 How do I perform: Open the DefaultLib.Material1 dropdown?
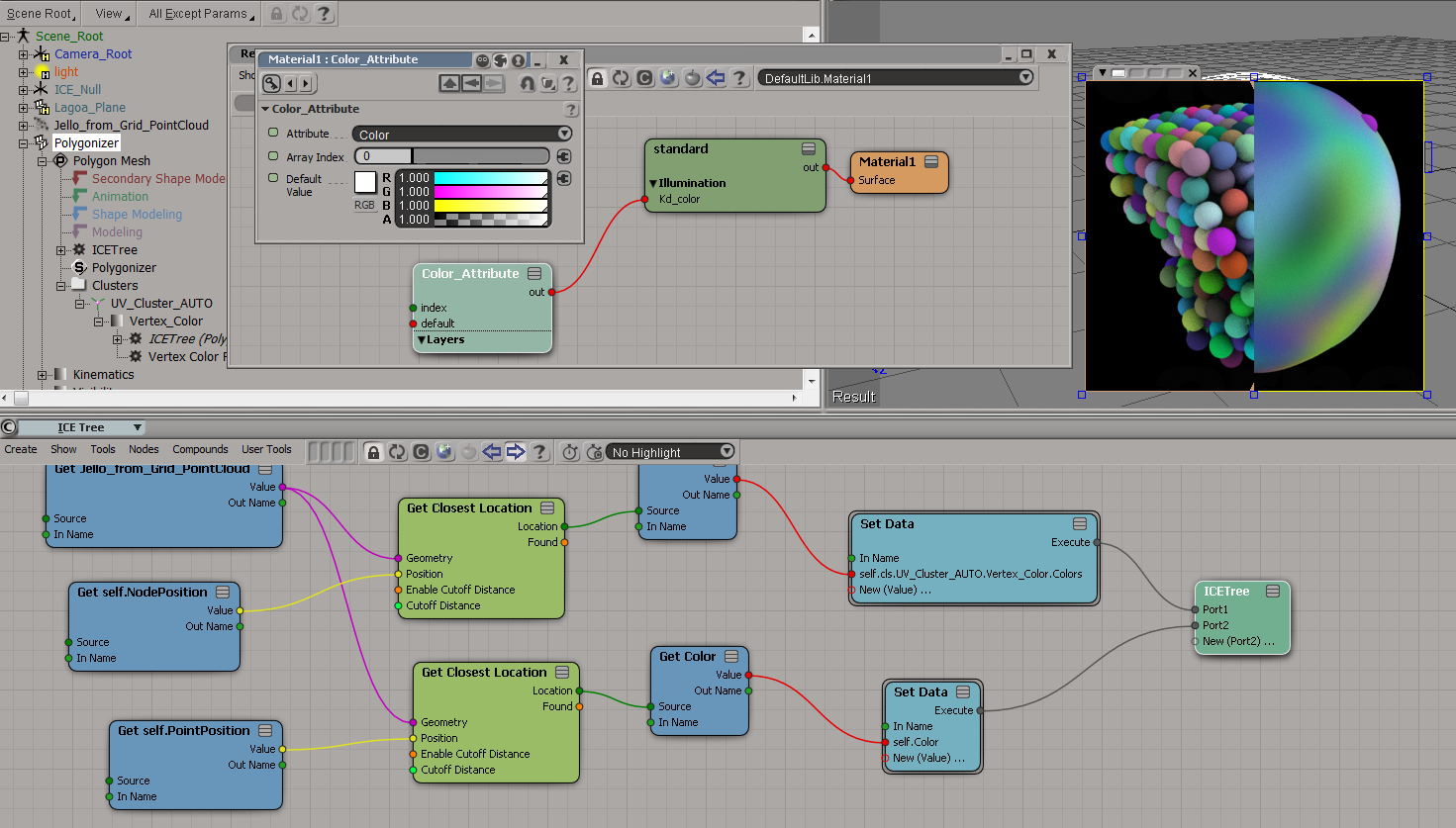click(x=896, y=78)
